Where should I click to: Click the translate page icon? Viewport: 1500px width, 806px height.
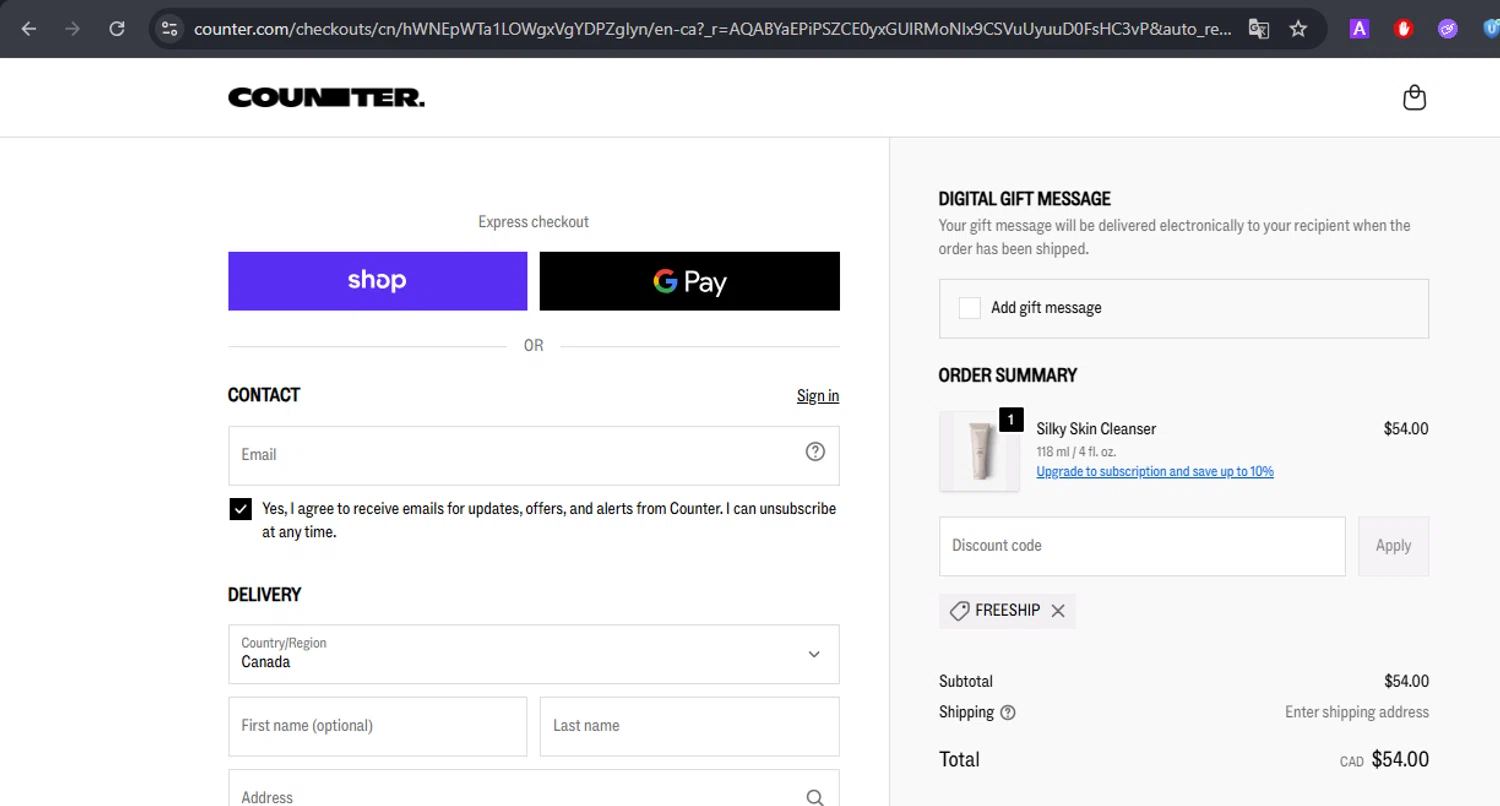tap(1259, 29)
